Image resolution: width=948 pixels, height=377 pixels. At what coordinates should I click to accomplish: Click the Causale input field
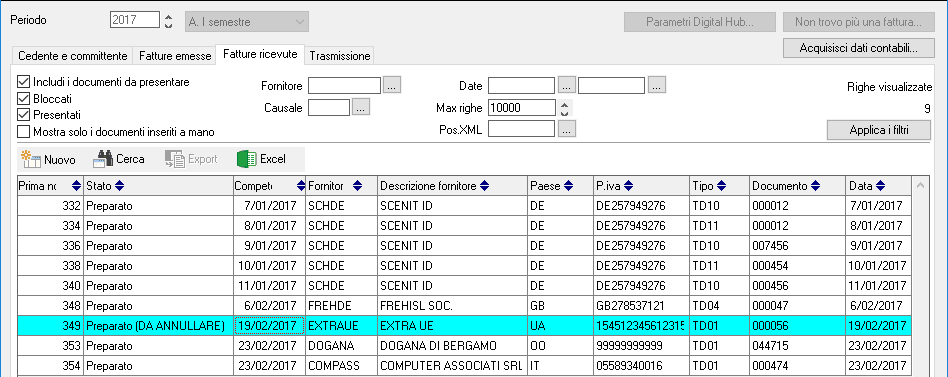tap(329, 108)
